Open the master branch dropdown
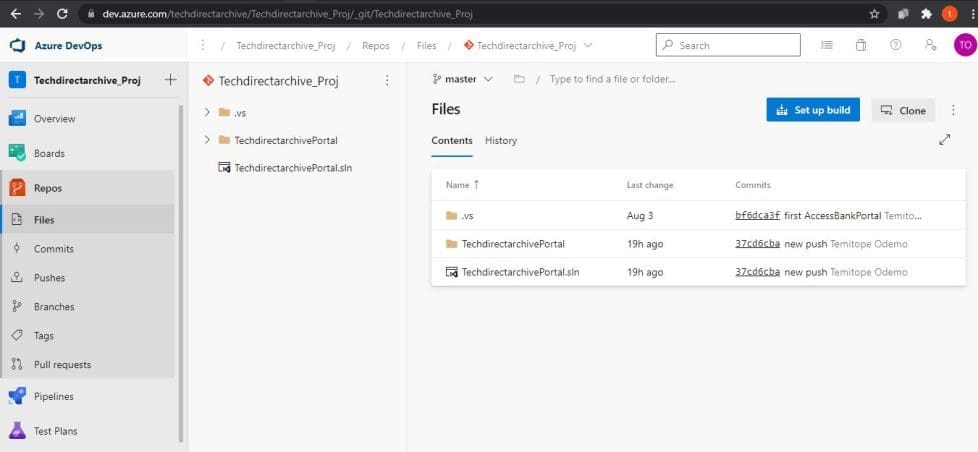978x452 pixels. point(462,79)
